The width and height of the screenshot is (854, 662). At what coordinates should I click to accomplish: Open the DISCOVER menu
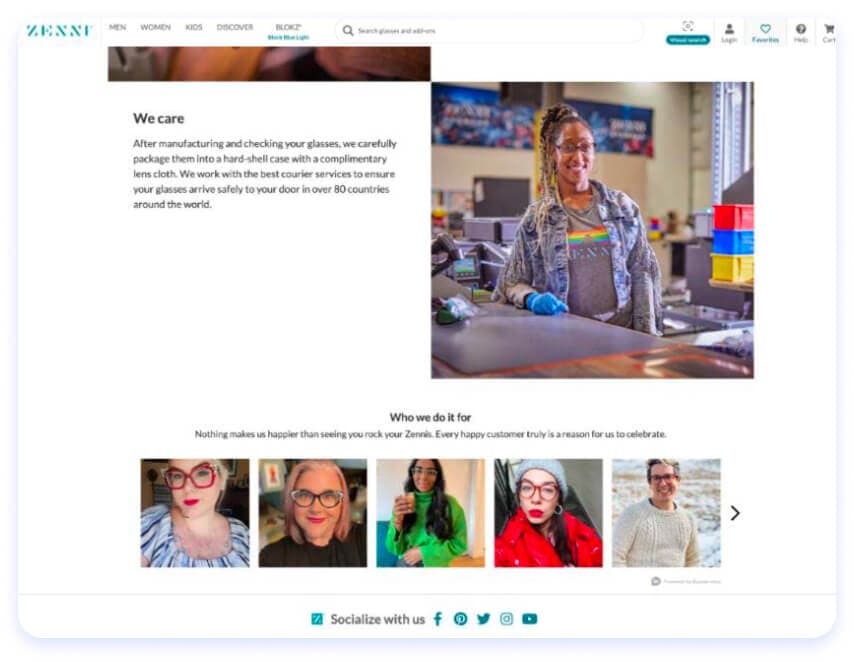(235, 27)
